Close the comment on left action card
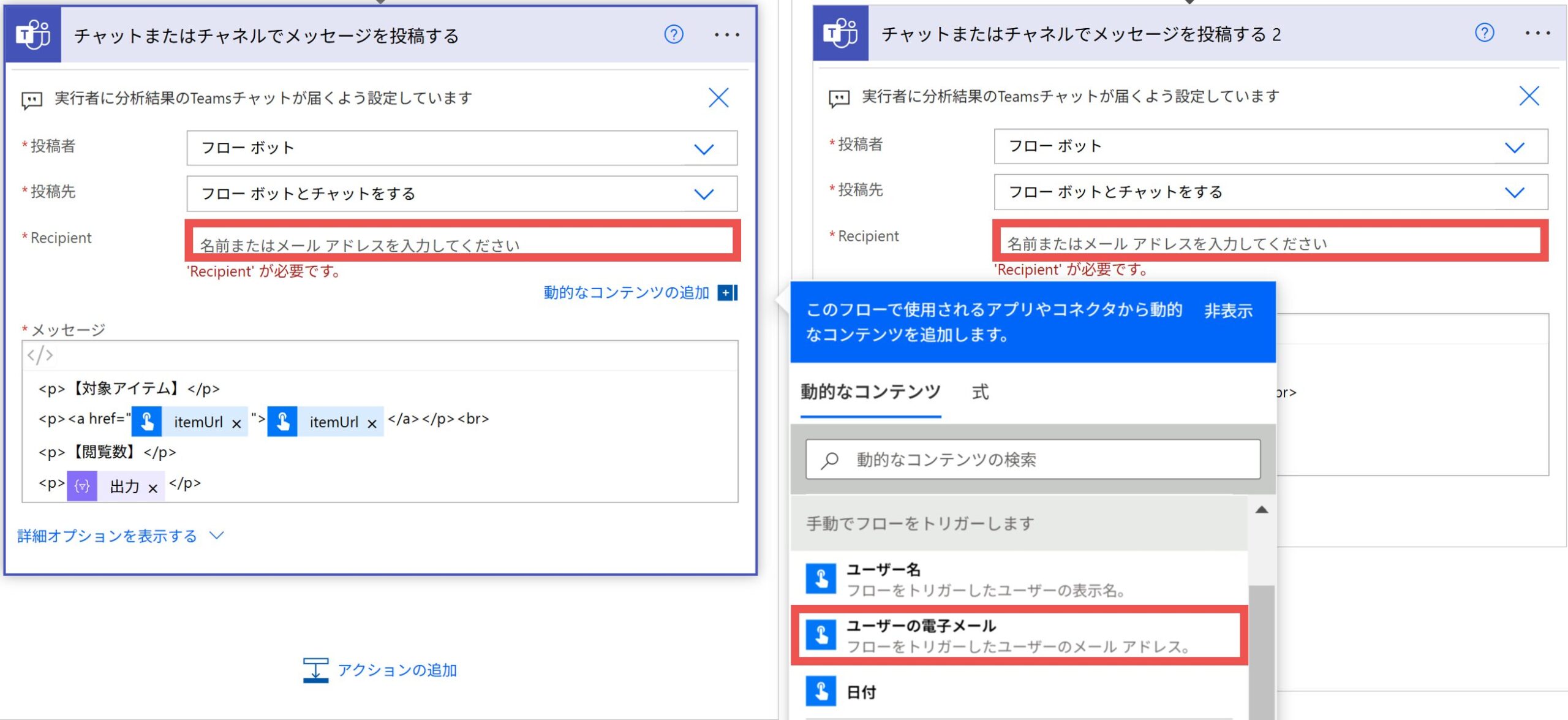 click(718, 97)
